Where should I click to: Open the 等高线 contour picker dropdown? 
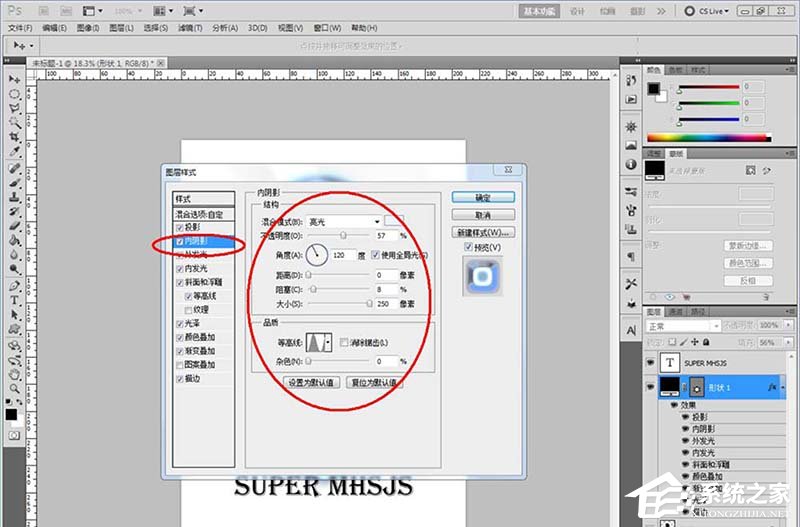(329, 343)
